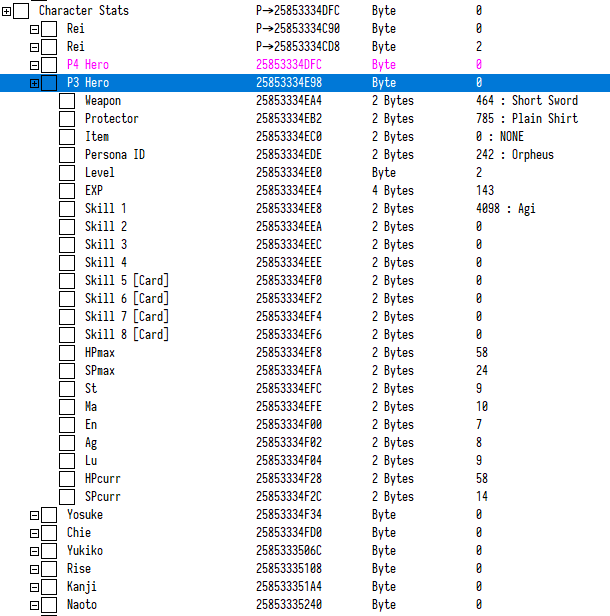Select the Kanji row label

coord(82,587)
